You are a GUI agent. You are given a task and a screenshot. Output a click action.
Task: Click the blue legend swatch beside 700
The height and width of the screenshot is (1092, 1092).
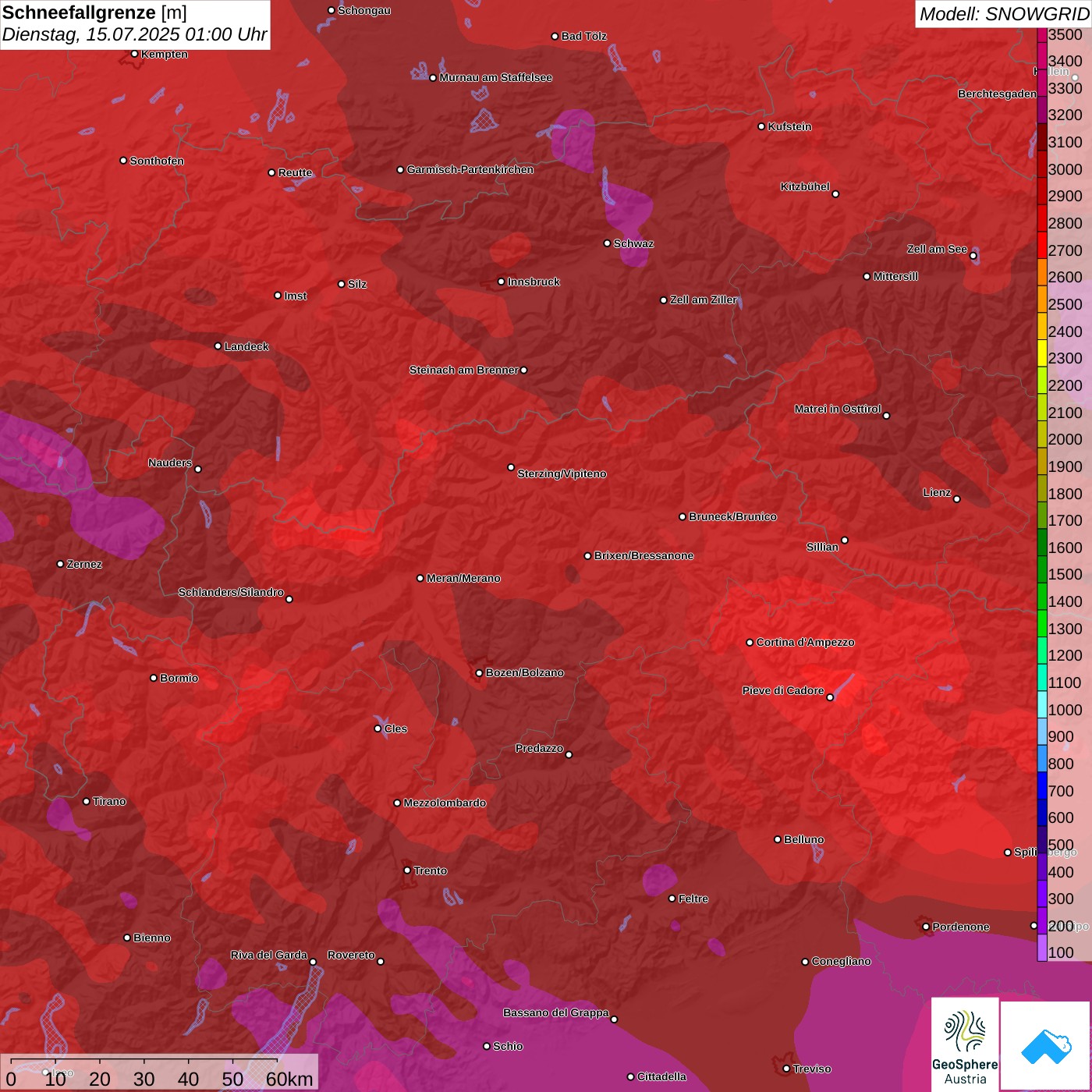[1042, 785]
